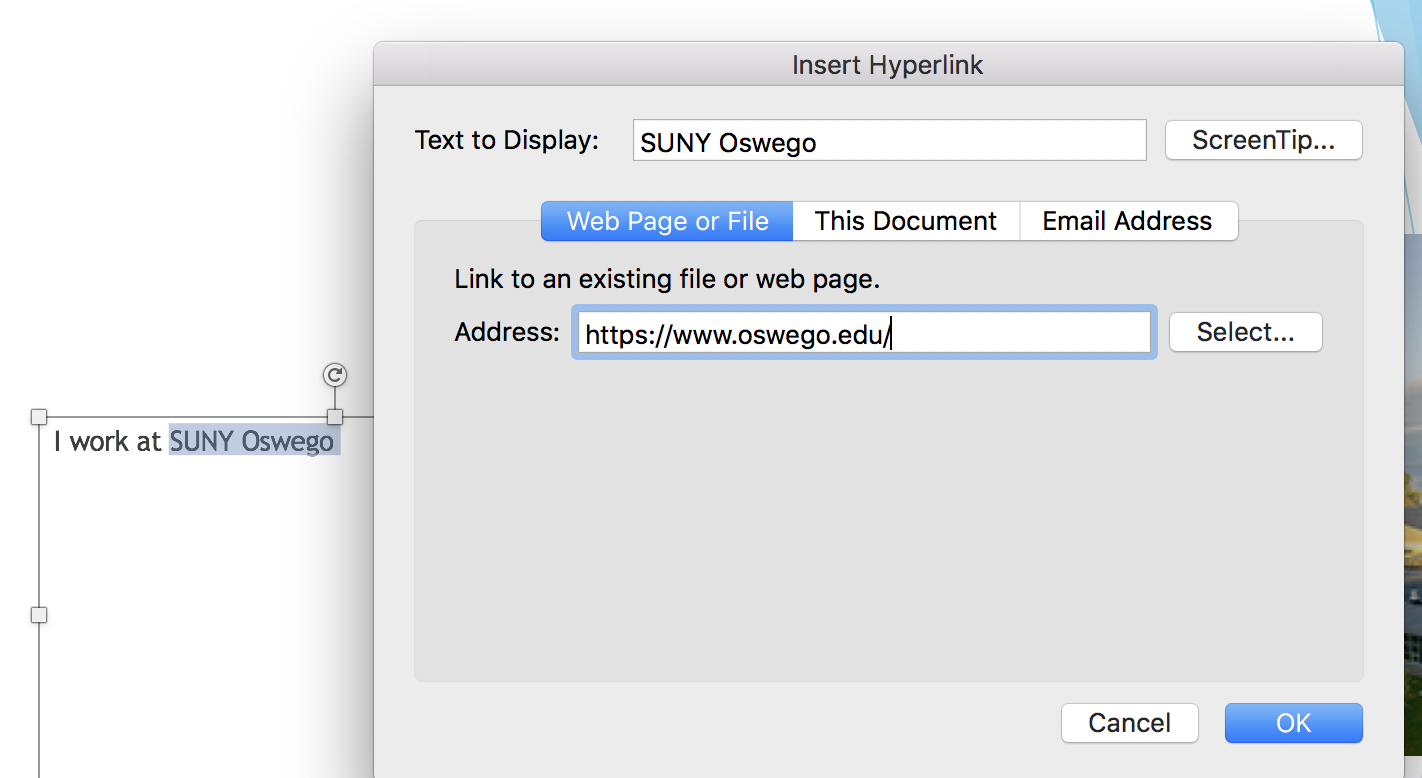
Task: Confirm the hyperlink with OK
Action: pyautogui.click(x=1294, y=723)
